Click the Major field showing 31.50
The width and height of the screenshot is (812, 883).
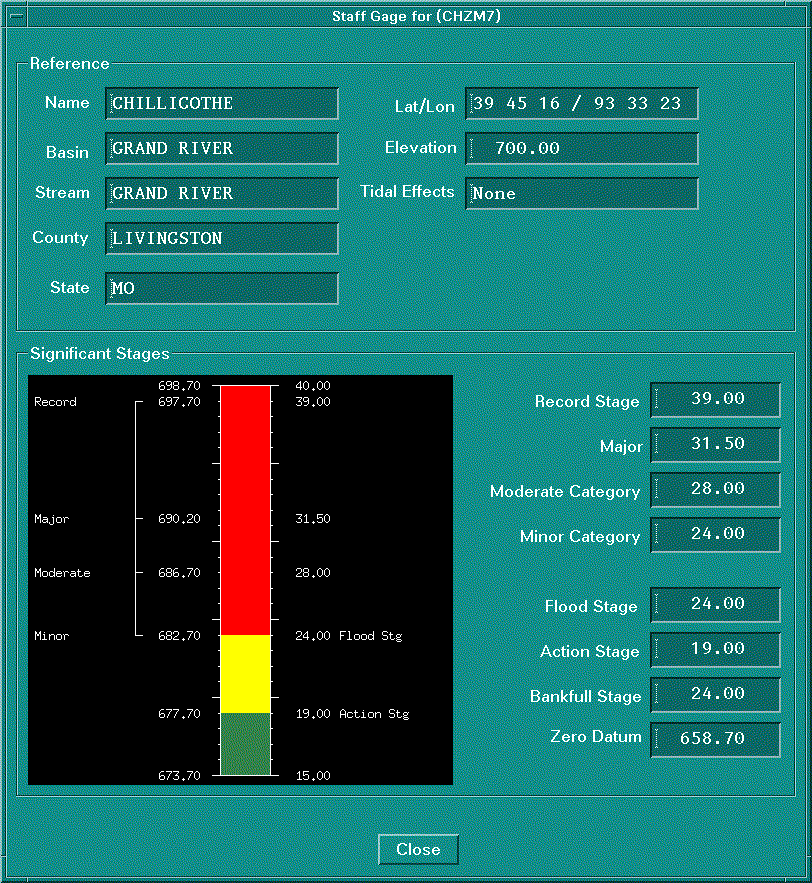click(715, 444)
